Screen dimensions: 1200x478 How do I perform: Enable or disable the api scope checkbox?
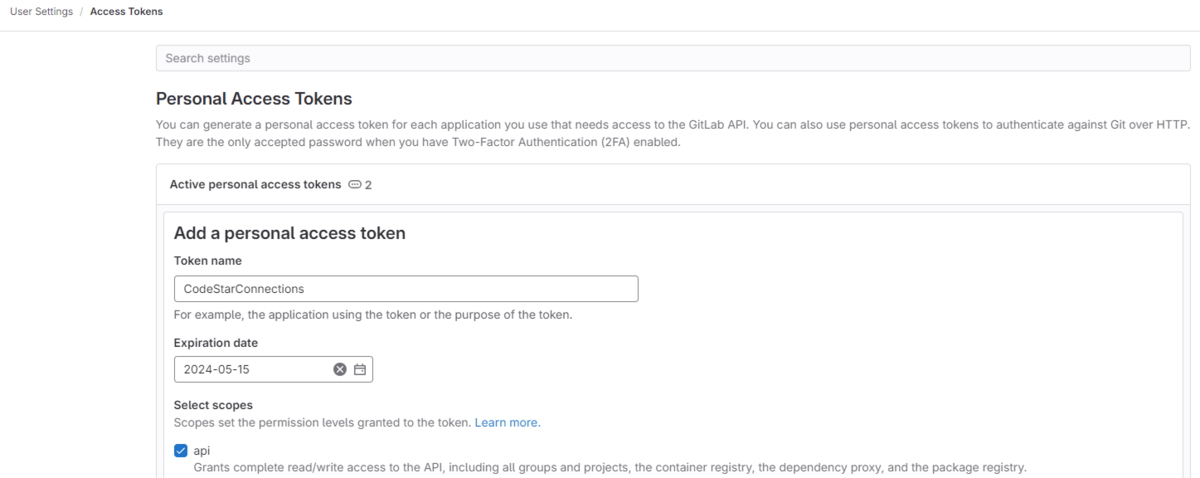[x=181, y=451]
